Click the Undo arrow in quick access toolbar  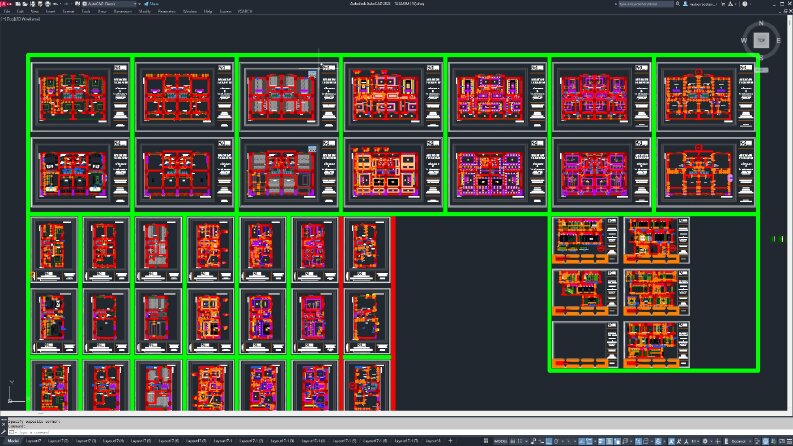coord(55,4)
